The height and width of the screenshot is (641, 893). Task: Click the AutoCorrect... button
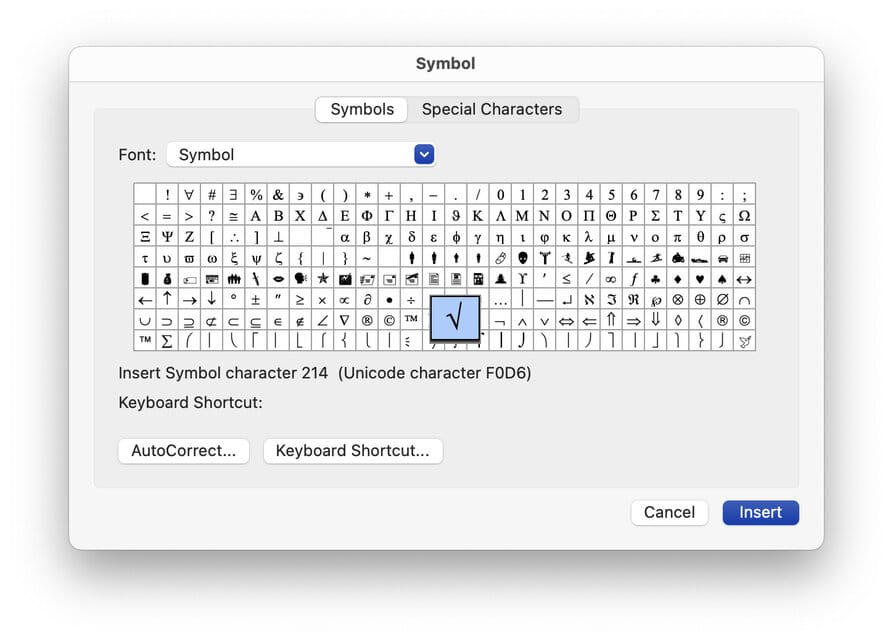184,451
